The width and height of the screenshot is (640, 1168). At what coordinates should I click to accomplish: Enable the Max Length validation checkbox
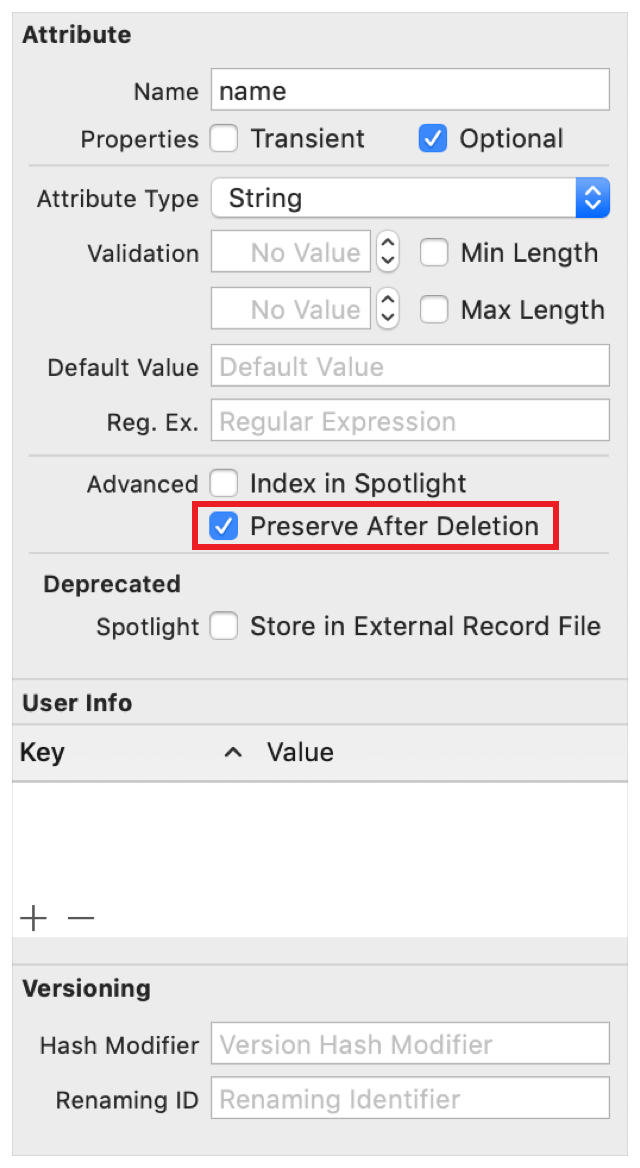433,310
